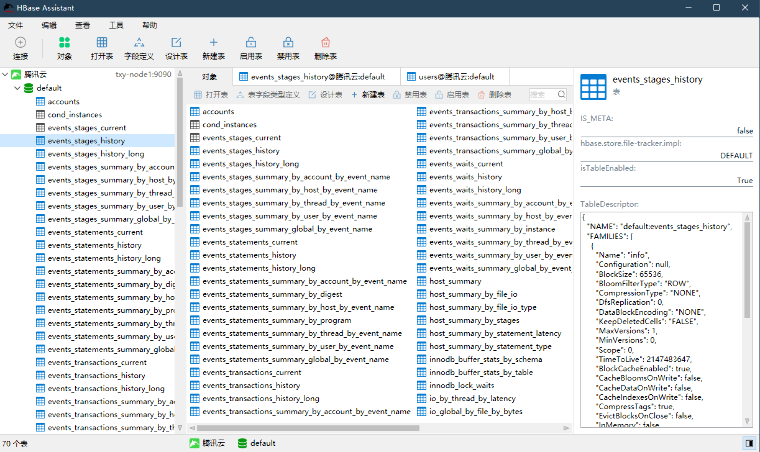
Task: Click events_stages_history in the object list
Action: coord(241,151)
